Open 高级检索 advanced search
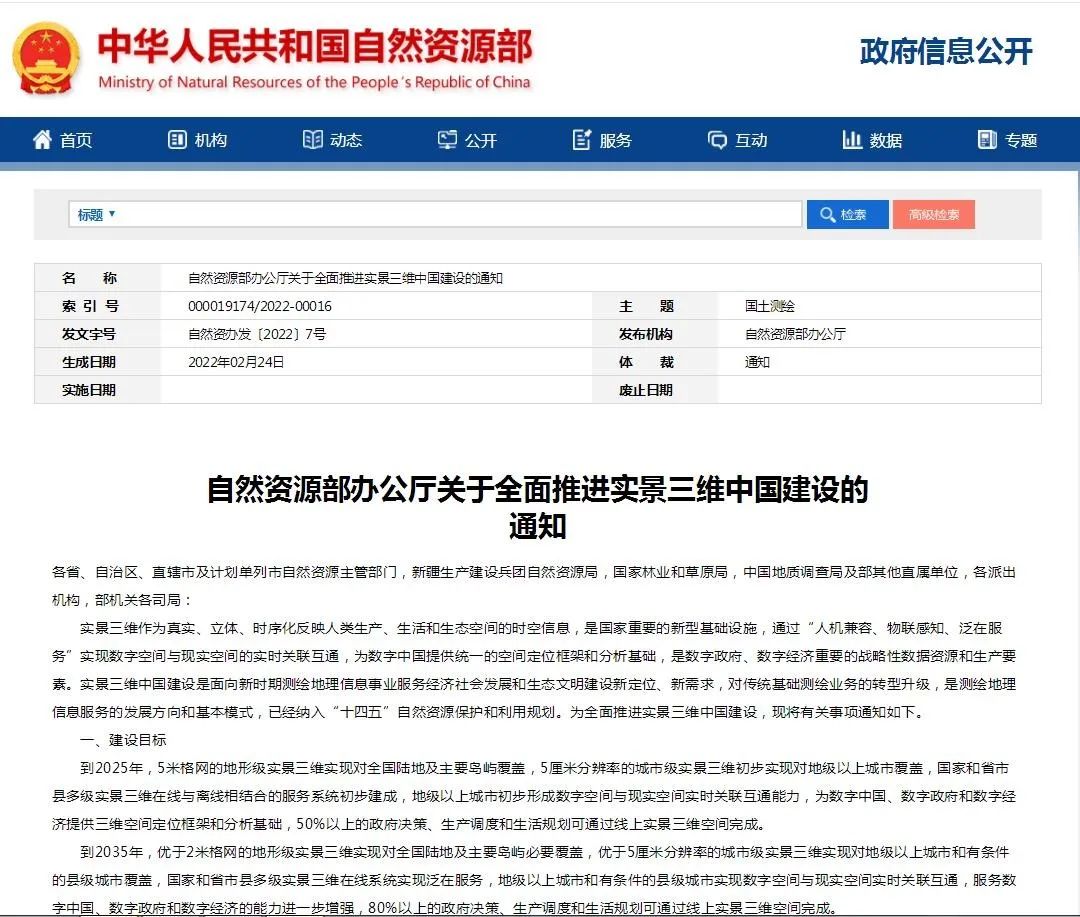This screenshot has height=917, width=1080. coord(933,215)
